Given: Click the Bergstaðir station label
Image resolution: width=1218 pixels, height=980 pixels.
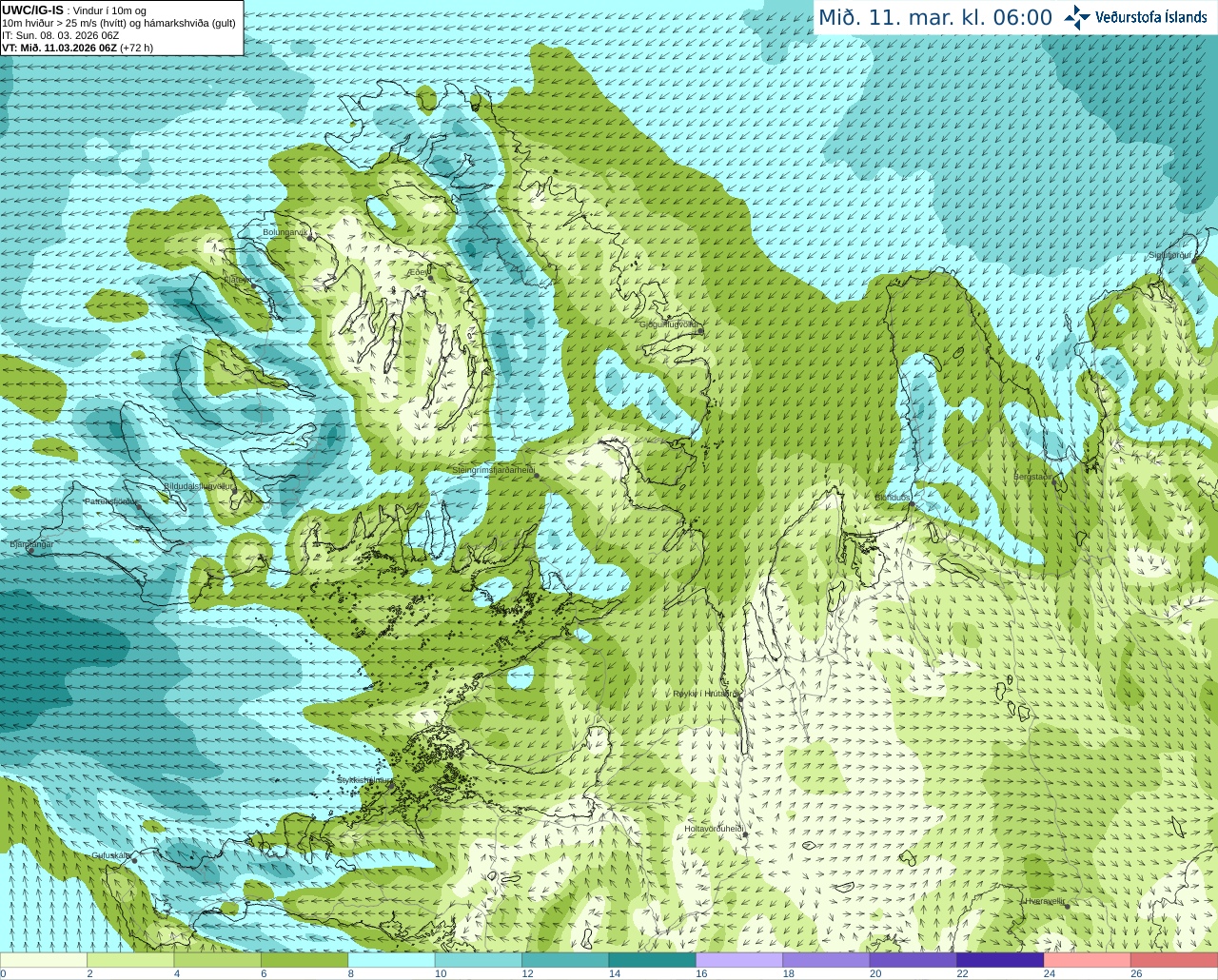Looking at the screenshot, I should pos(1034,477).
